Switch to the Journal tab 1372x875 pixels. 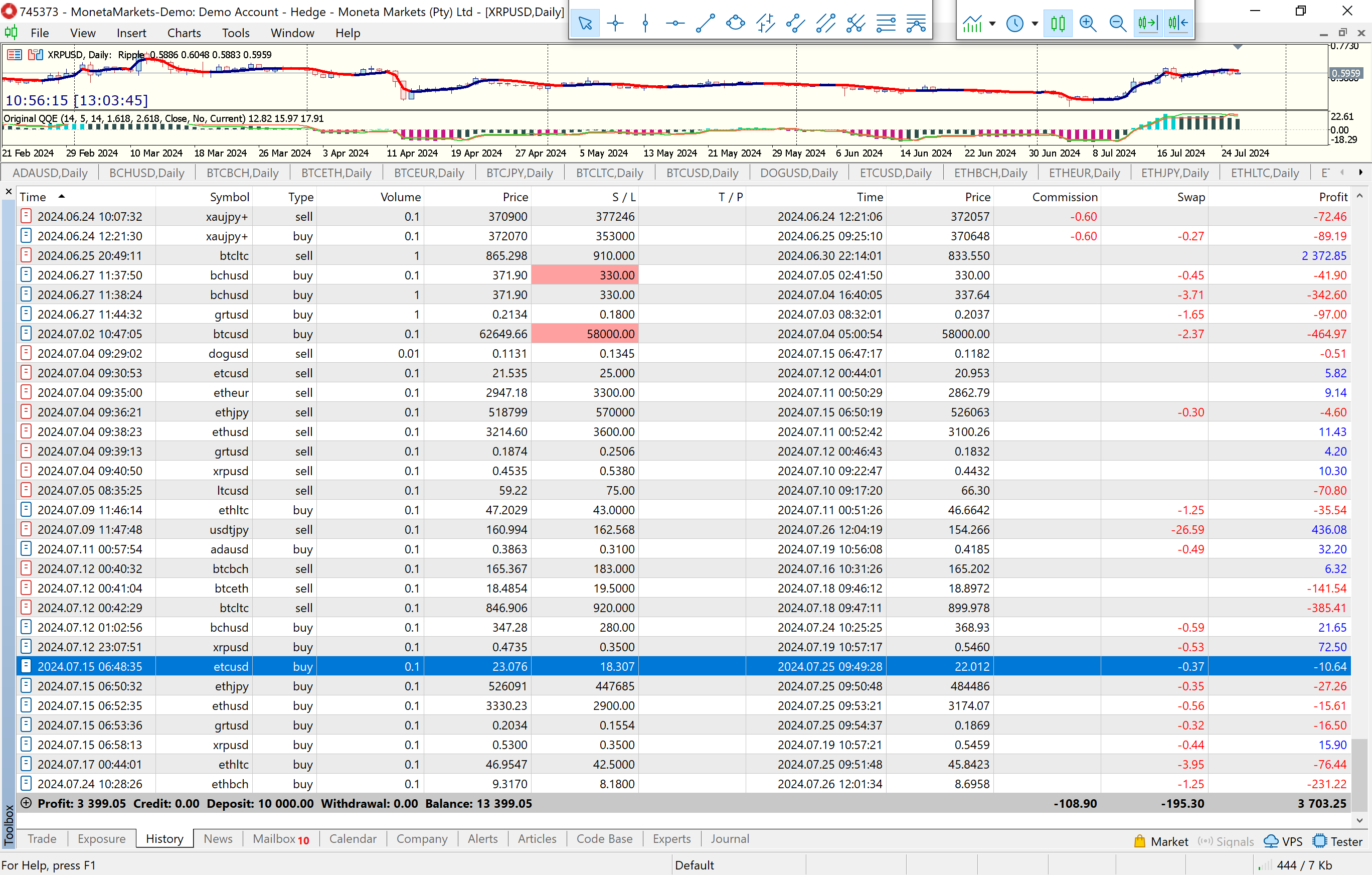(x=729, y=838)
